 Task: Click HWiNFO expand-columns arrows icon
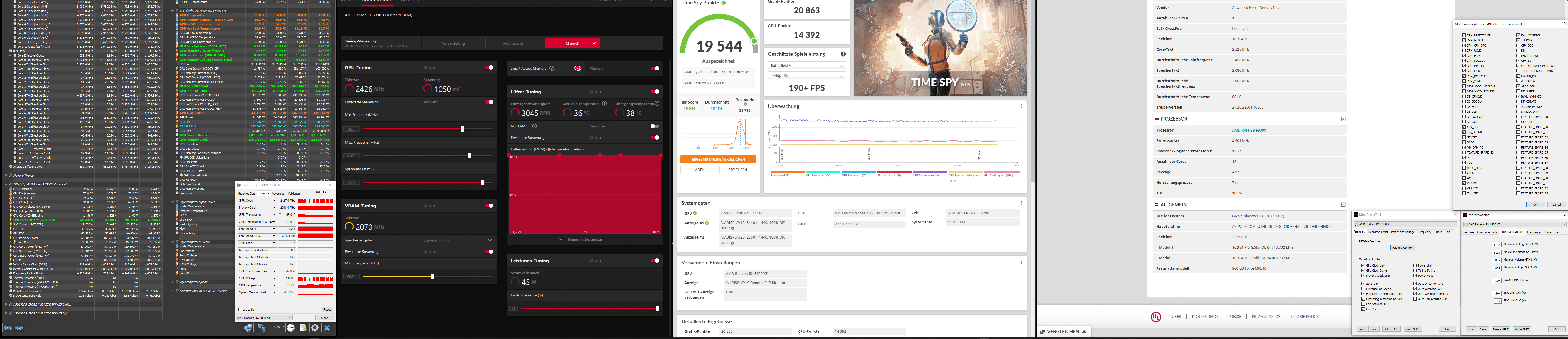(x=8, y=327)
